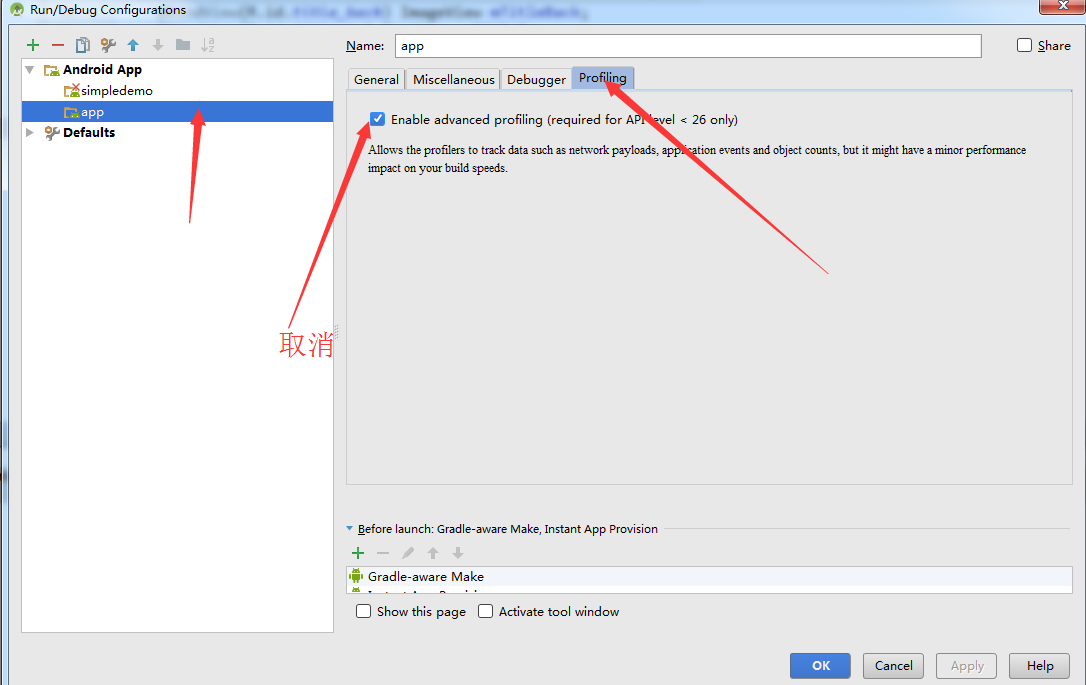Apply the configuration changes

click(x=965, y=665)
